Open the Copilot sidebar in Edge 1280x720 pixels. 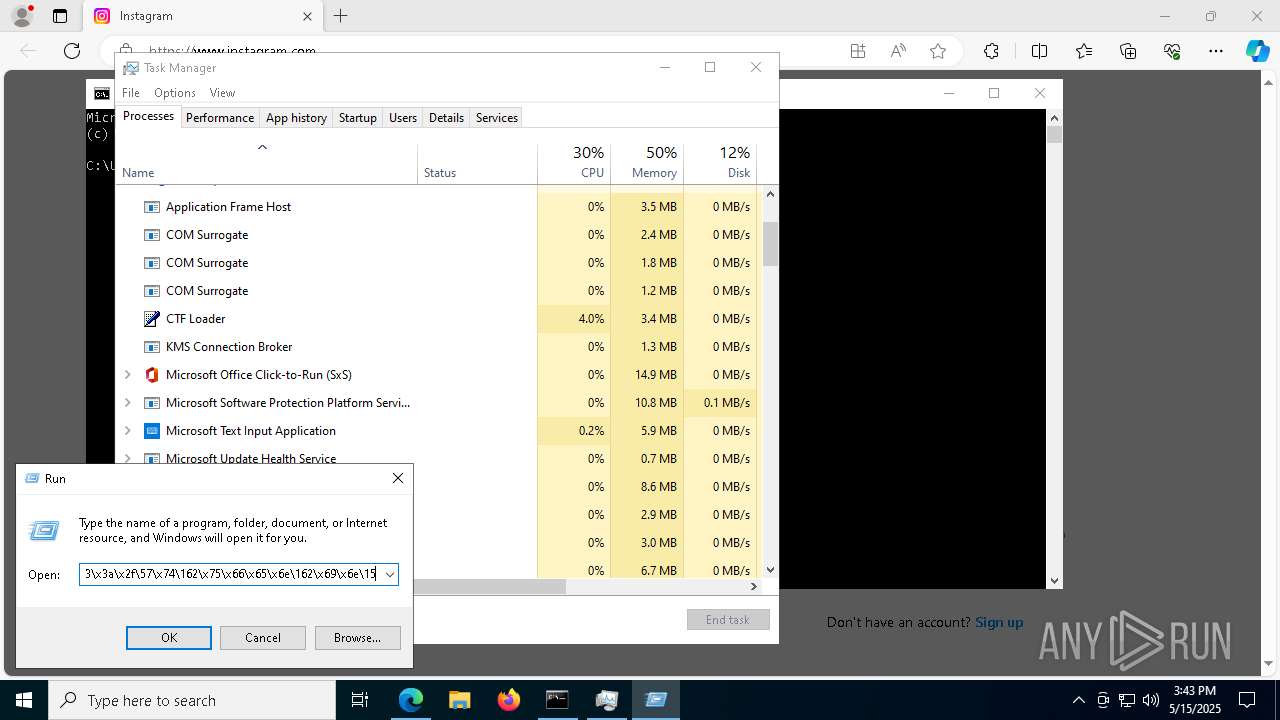[x=1257, y=51]
